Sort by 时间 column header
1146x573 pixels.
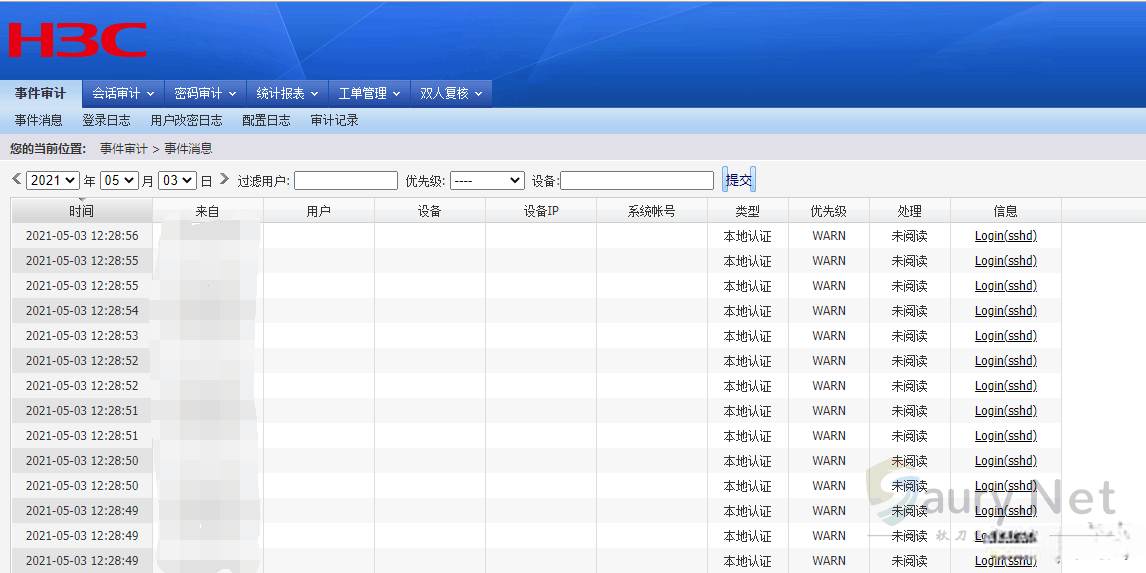(81, 211)
